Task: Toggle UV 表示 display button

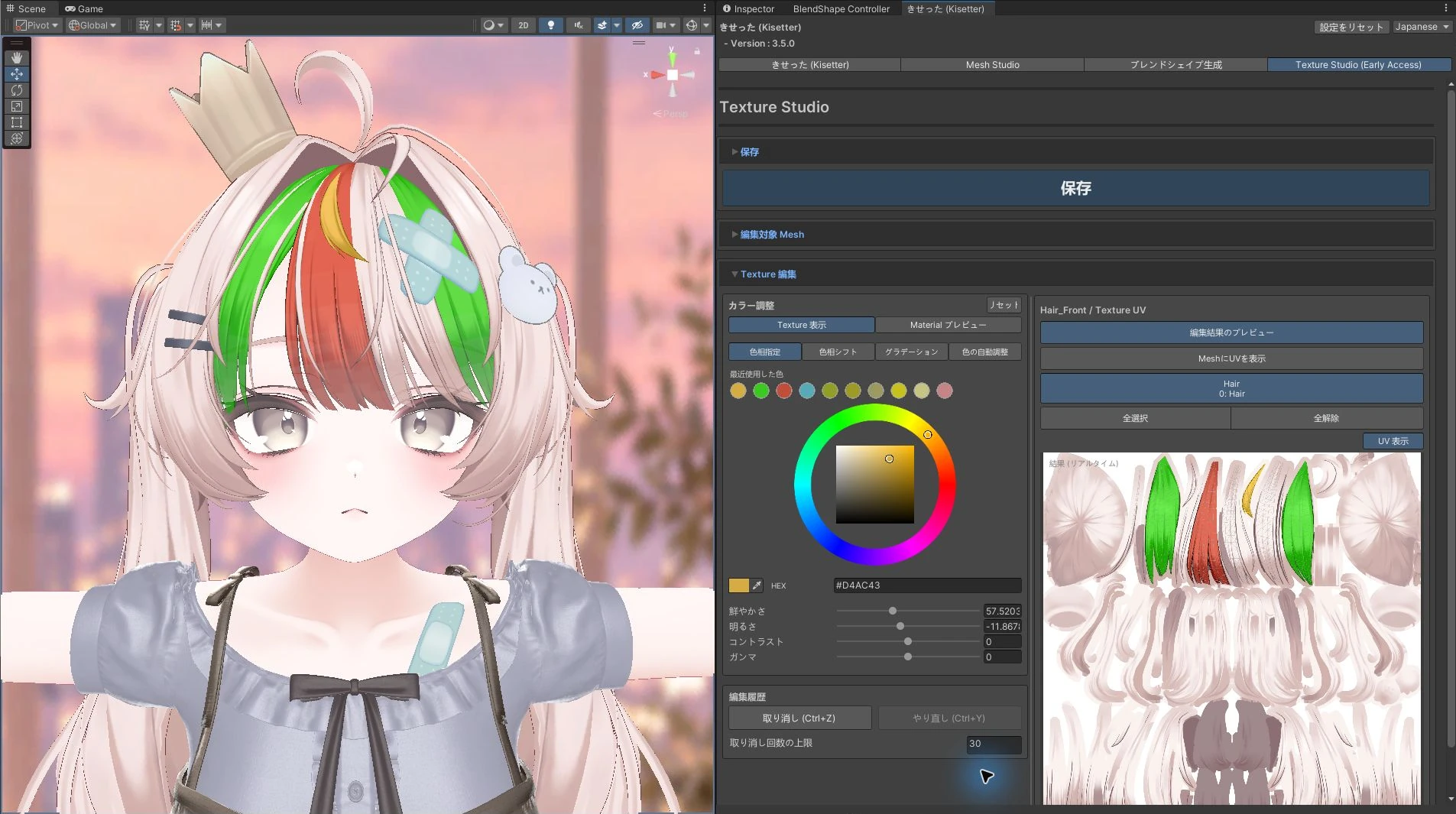Action: click(1393, 441)
